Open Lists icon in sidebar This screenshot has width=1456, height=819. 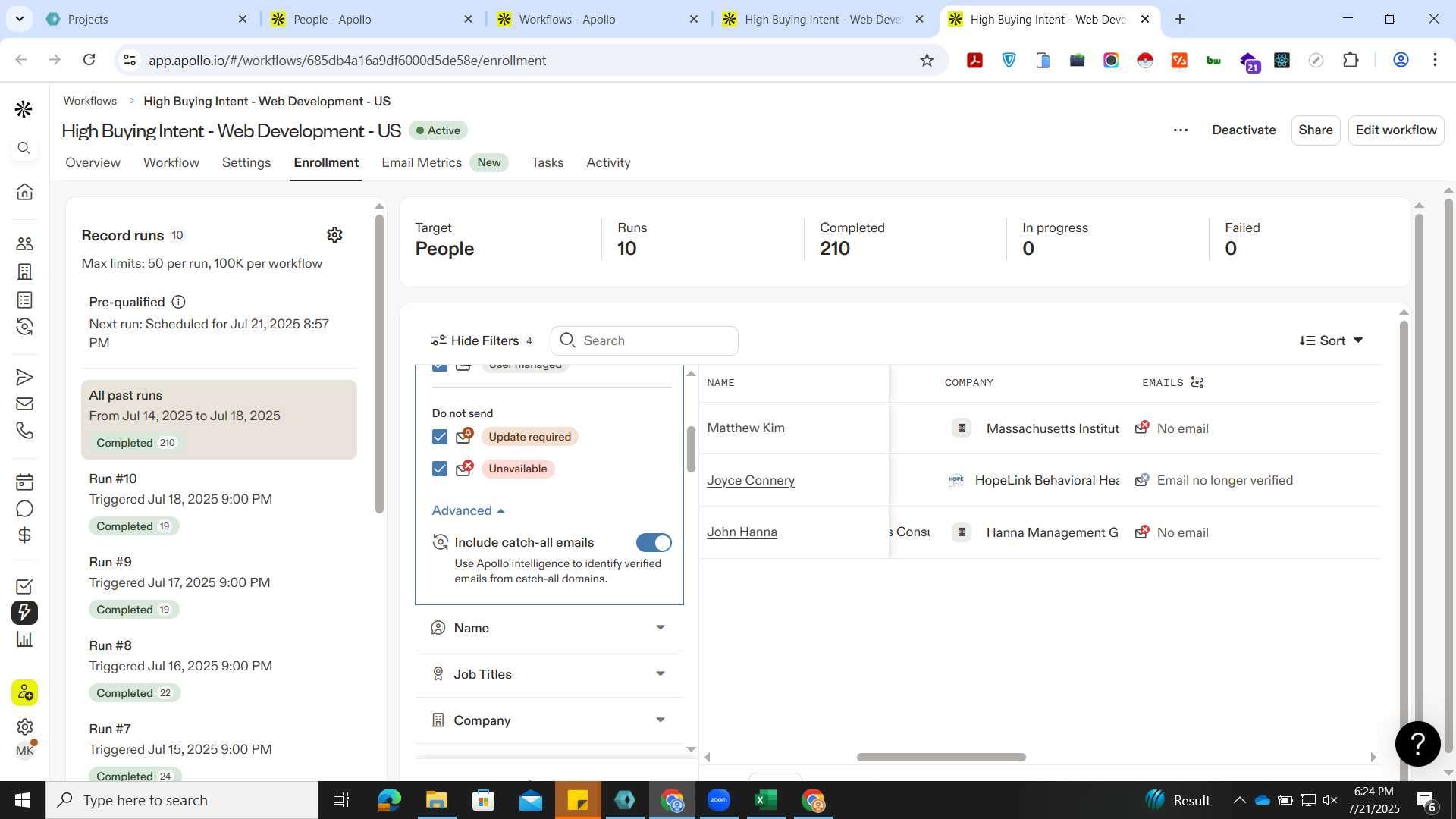[x=24, y=300]
